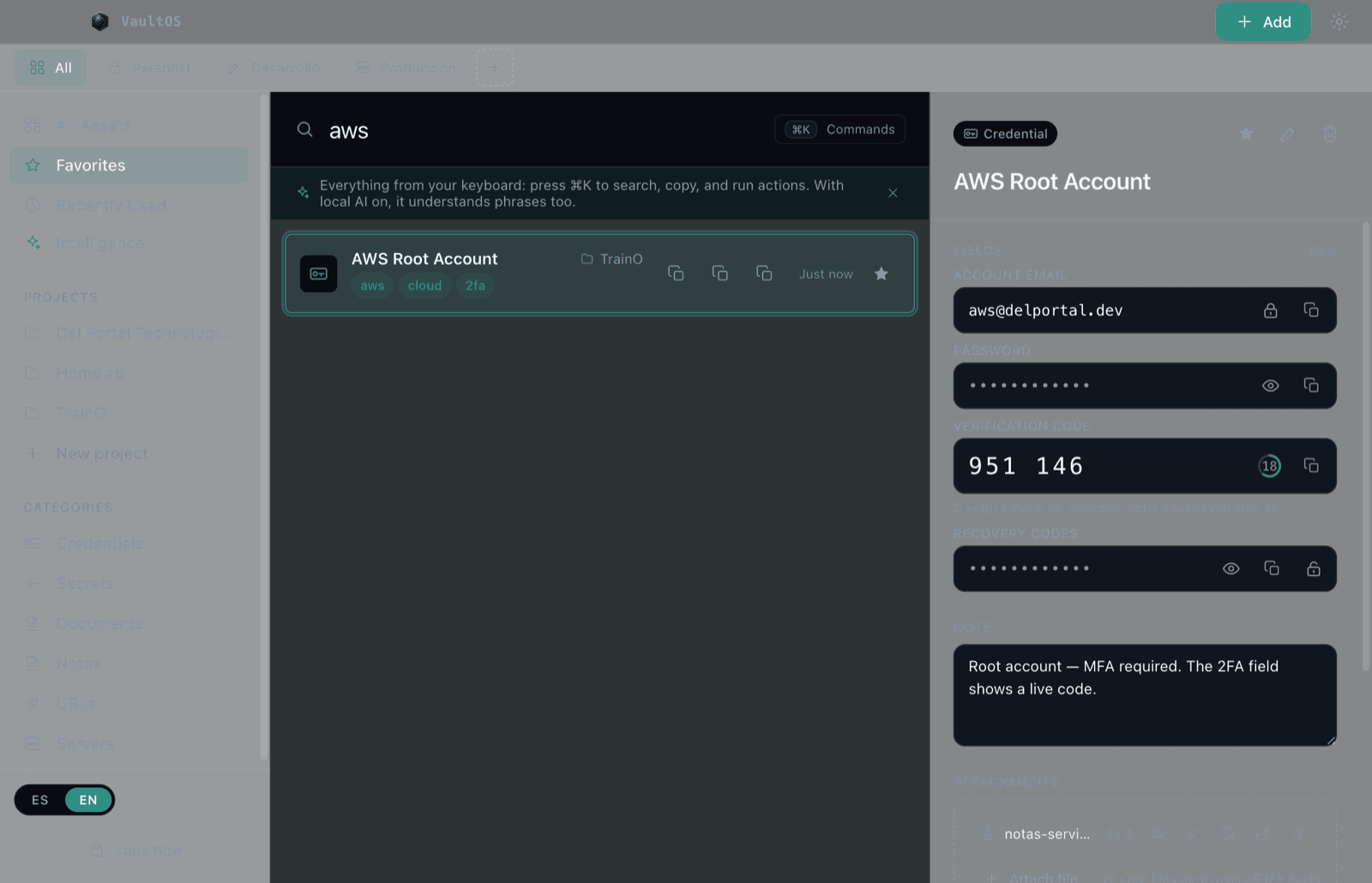Preview the notas-servi... attachment with eye icon
1372x883 pixels.
(x=1158, y=833)
